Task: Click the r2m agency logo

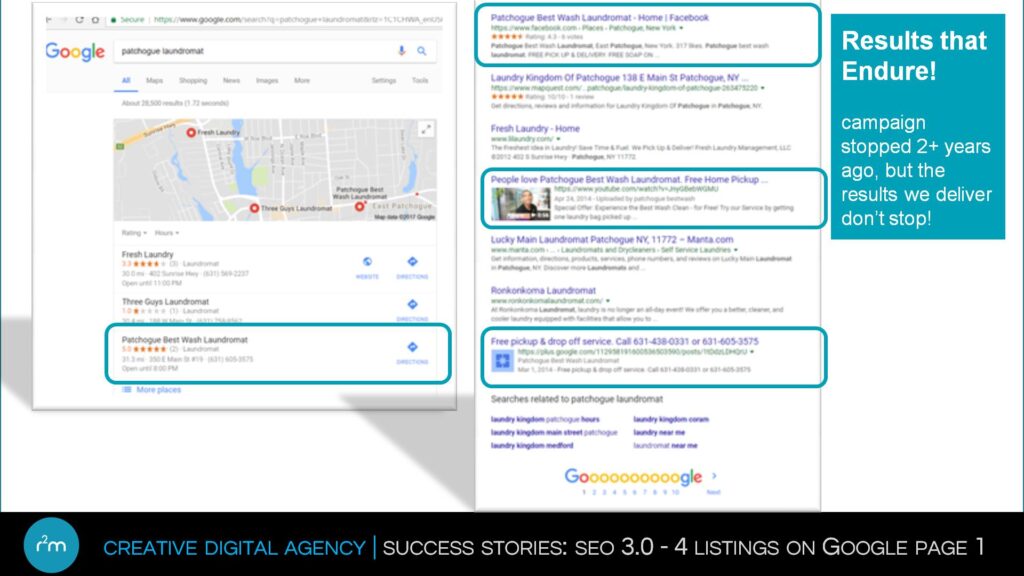Action: point(51,545)
